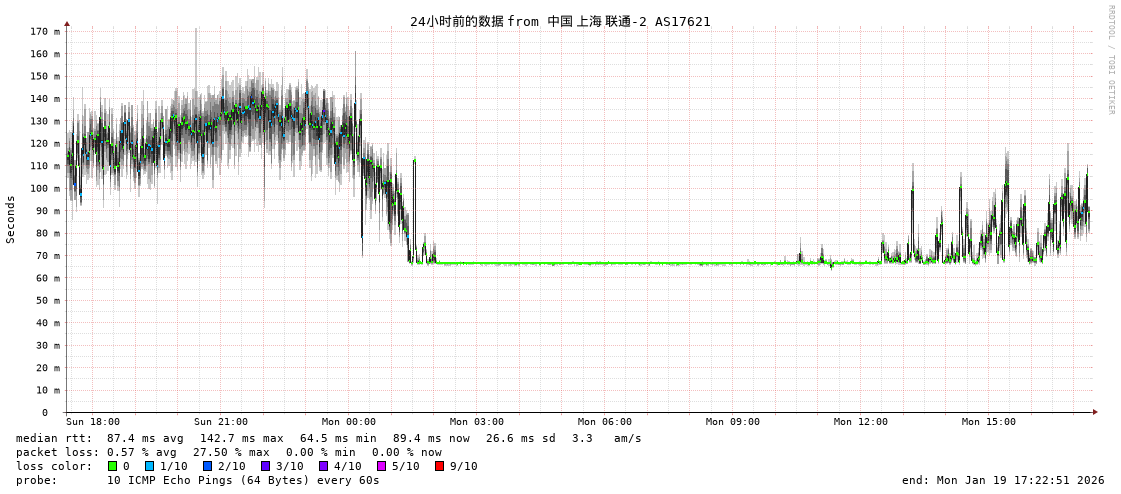Click the end timestamp Mon Jan 19
Image resolution: width=1121 pixels, height=494 pixels.
point(1002,480)
